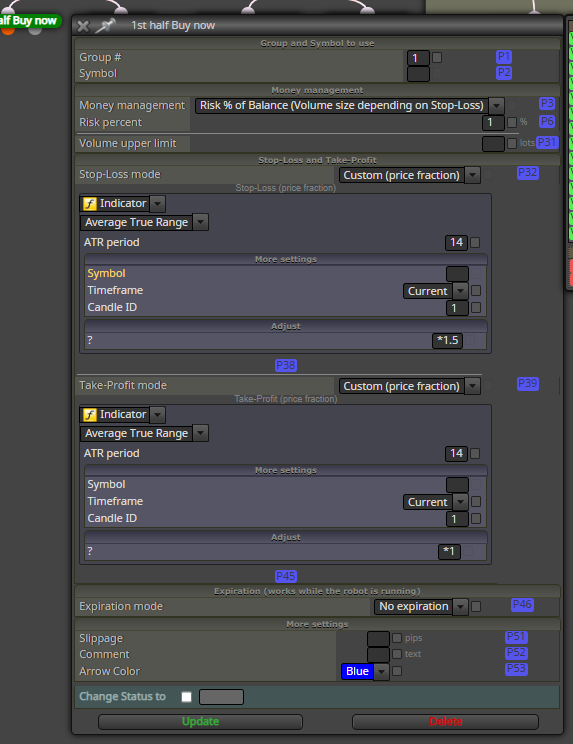Enable the Change Status to checkbox

point(186,697)
